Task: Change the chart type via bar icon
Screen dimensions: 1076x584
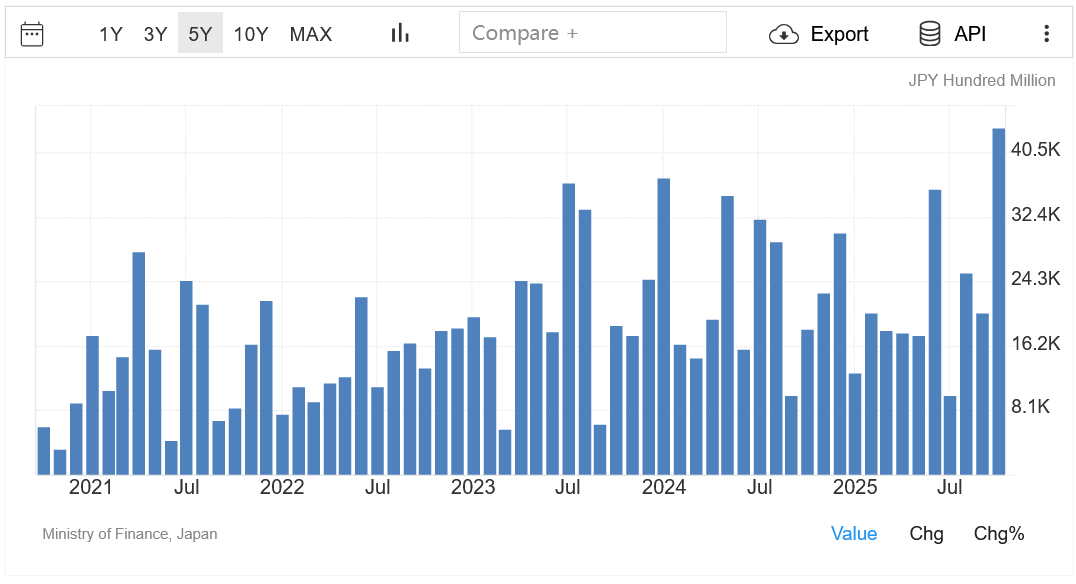Action: (399, 32)
